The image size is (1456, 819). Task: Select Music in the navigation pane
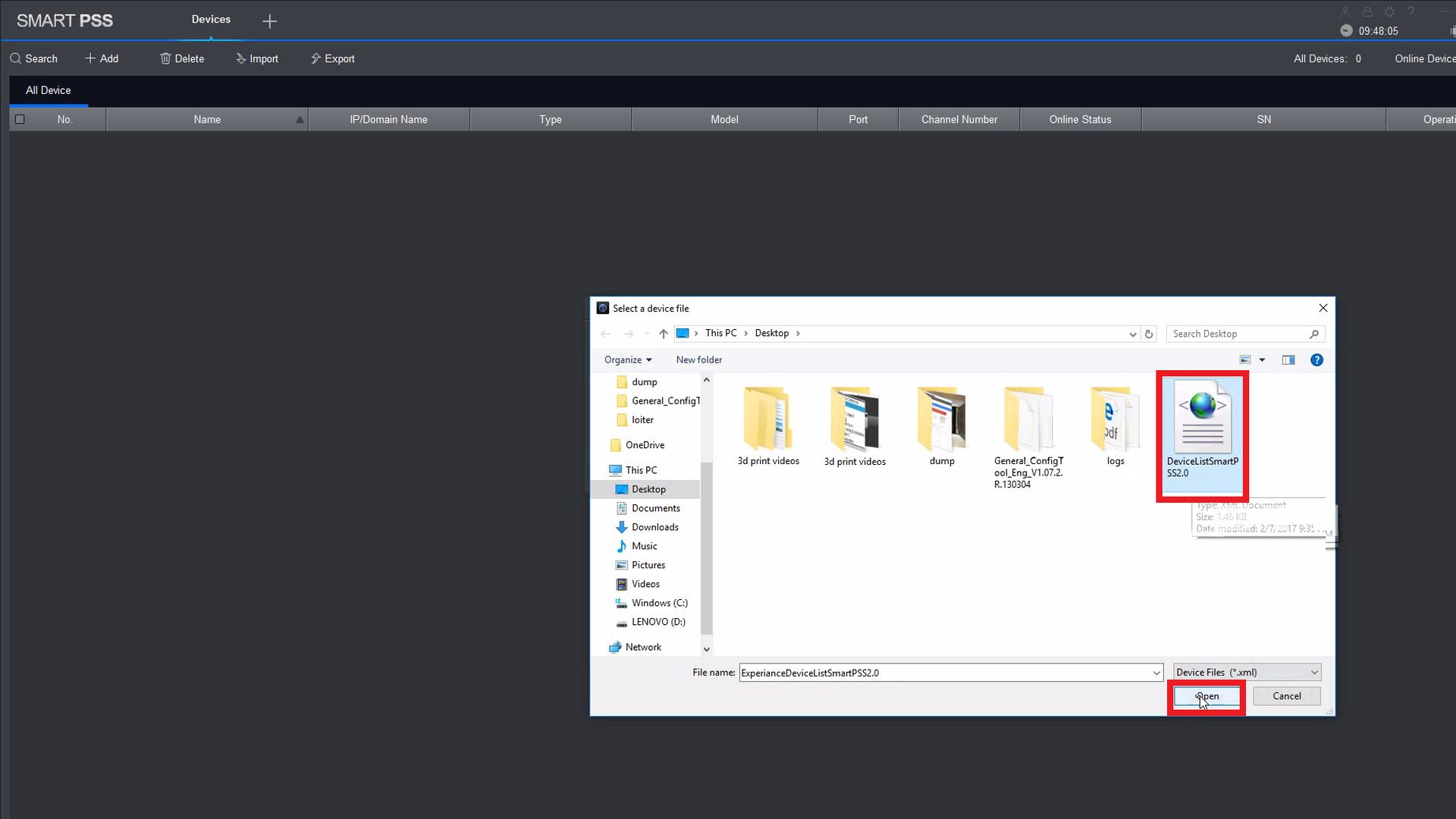[644, 546]
